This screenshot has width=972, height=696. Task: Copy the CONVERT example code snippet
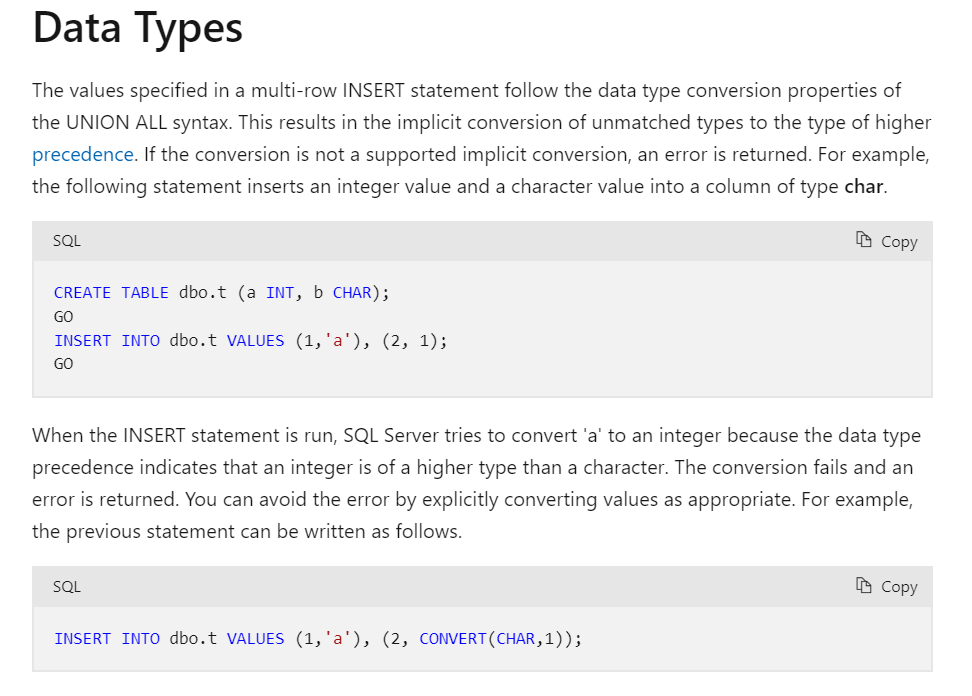886,587
